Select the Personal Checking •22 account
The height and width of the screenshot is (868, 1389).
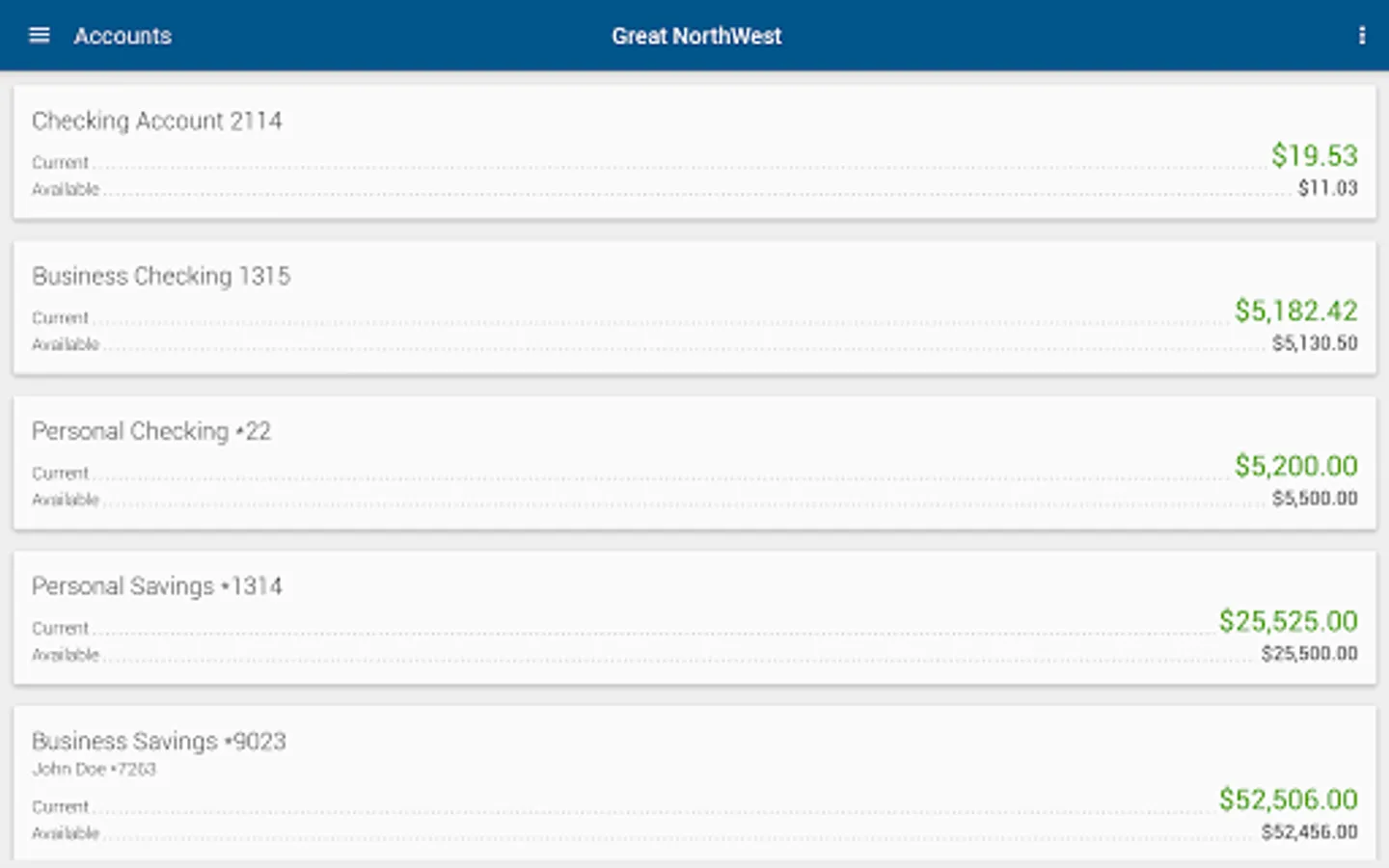[x=151, y=431]
